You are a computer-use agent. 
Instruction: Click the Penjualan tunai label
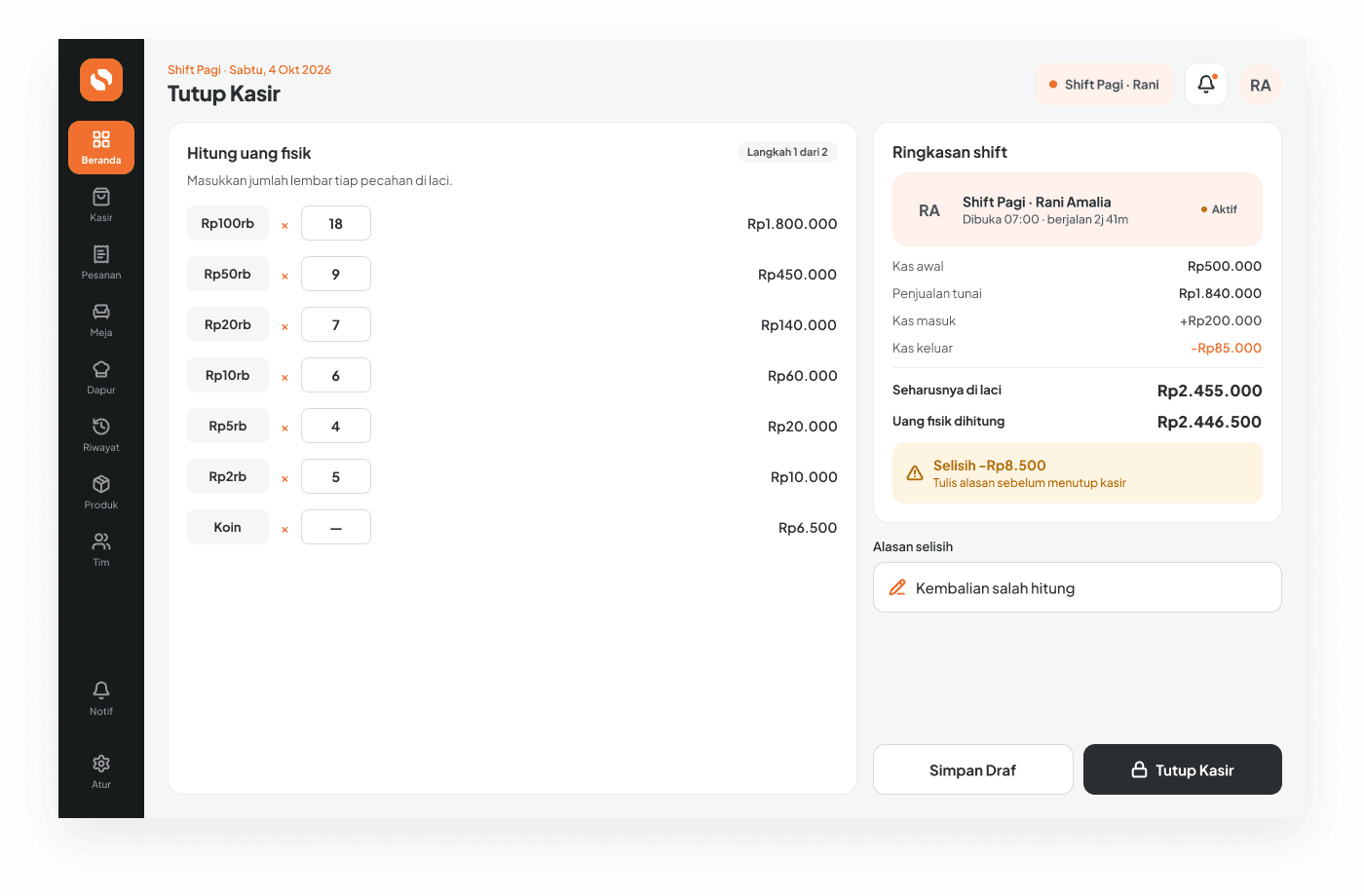point(937,293)
